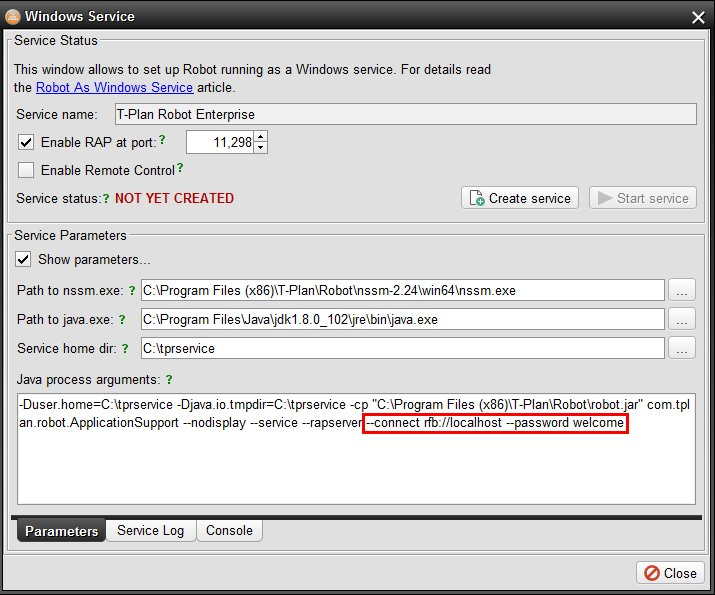Viewport: 715px width, 595px height.
Task: Uncheck Enable RAP at port checkbox
Action: 27,142
